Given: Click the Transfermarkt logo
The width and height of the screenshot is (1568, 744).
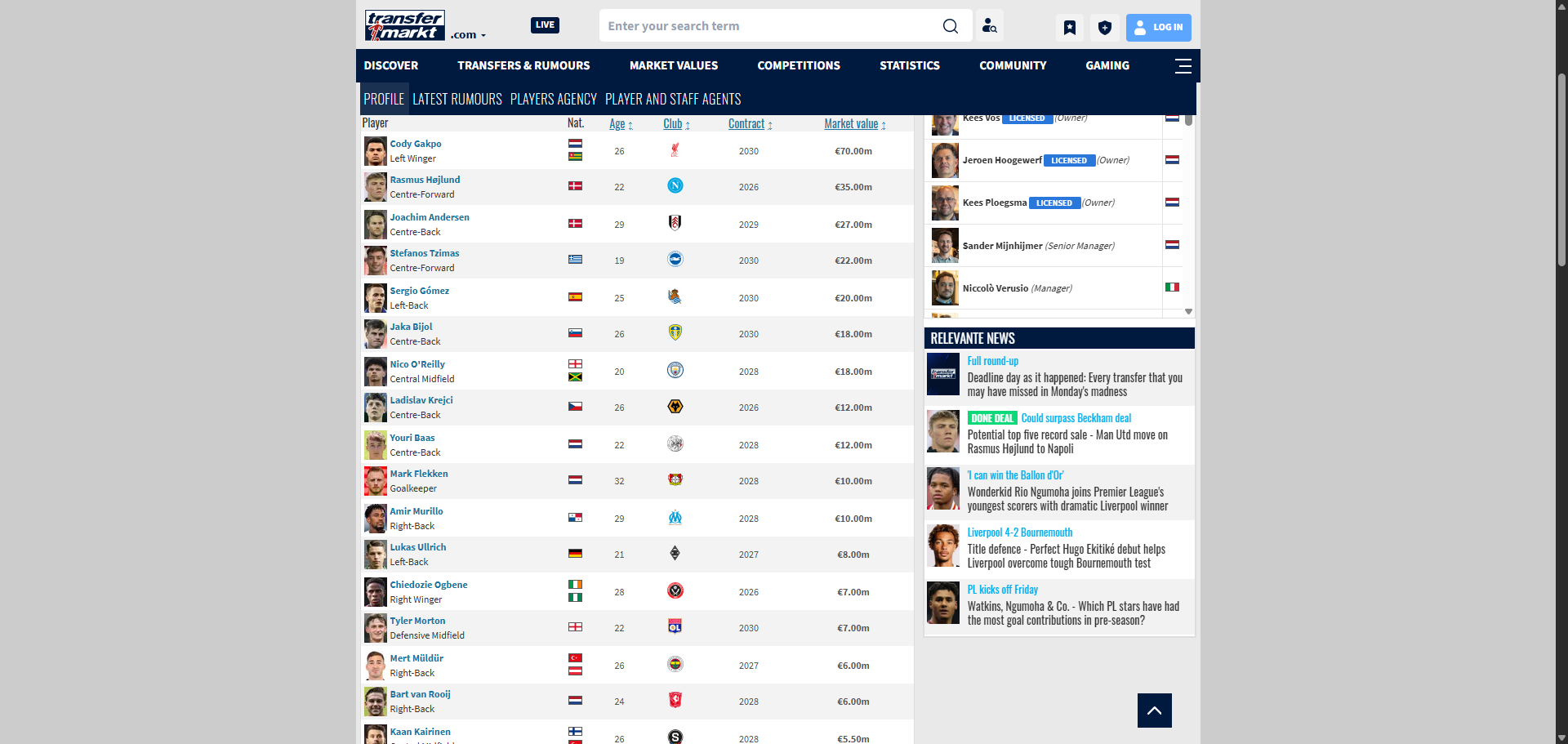Looking at the screenshot, I should pyautogui.click(x=404, y=25).
